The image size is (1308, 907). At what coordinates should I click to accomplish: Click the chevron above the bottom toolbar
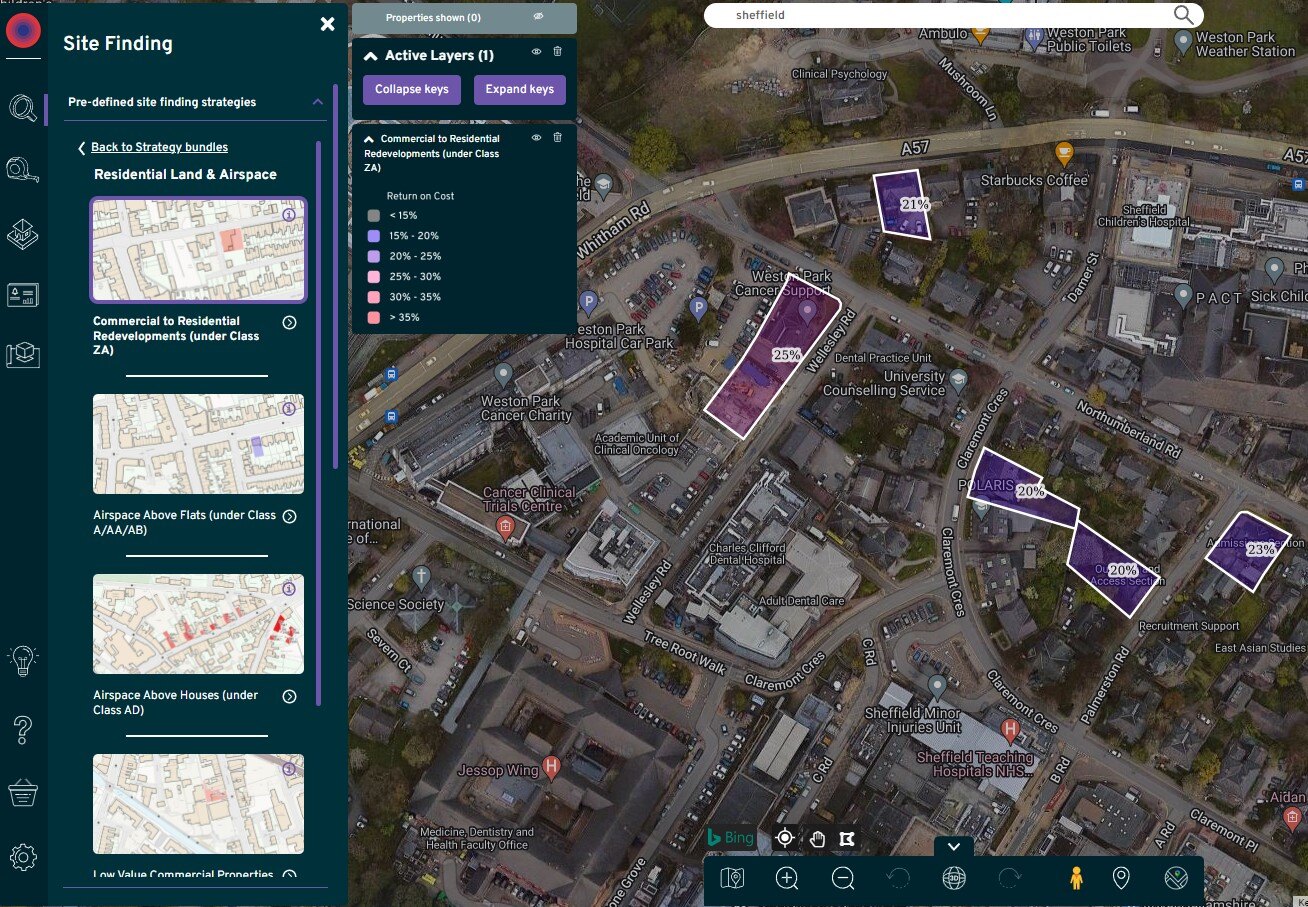(954, 846)
